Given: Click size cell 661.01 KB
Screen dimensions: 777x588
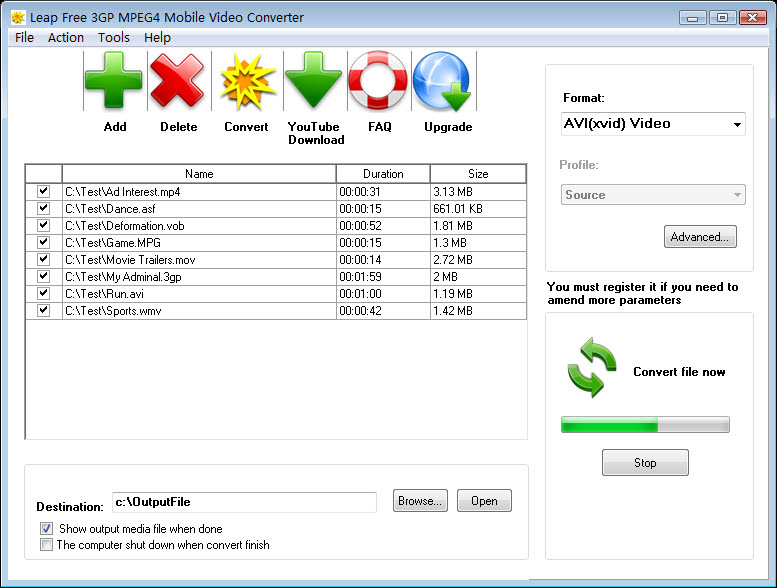Looking at the screenshot, I should tap(478, 209).
